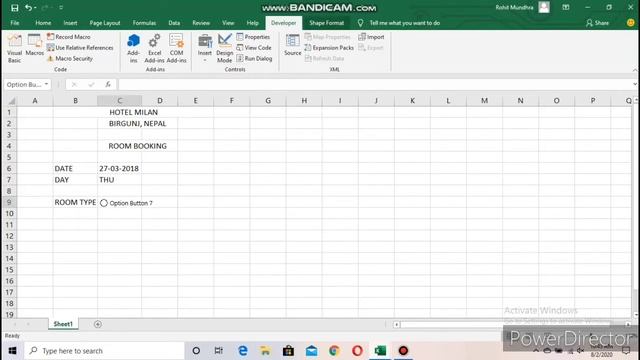Switch to the Insert ribbon tab
Screen dimensions: 640x360
coord(70,23)
